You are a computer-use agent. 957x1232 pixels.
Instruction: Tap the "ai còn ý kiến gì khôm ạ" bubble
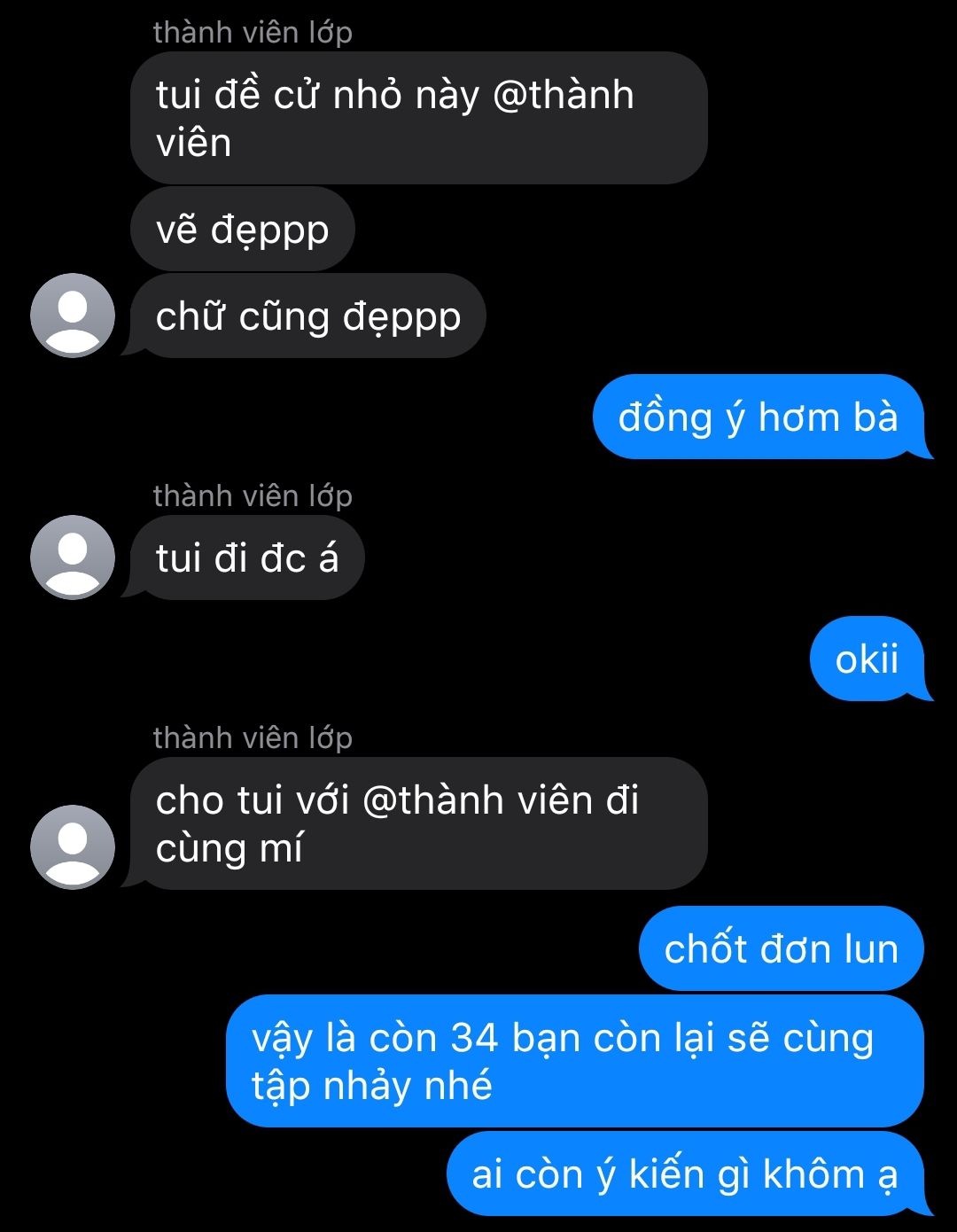point(687,1174)
